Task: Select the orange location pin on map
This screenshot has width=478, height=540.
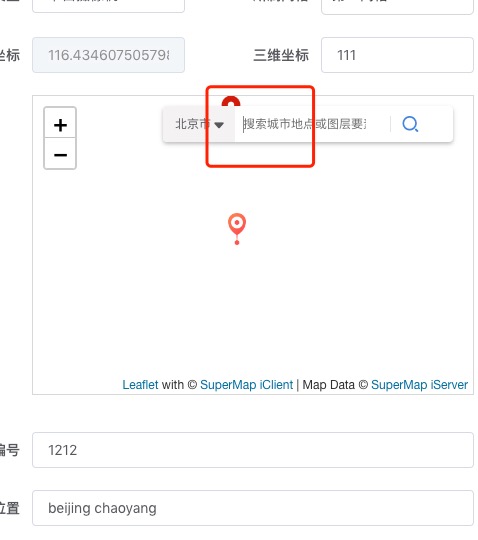Action: click(237, 229)
